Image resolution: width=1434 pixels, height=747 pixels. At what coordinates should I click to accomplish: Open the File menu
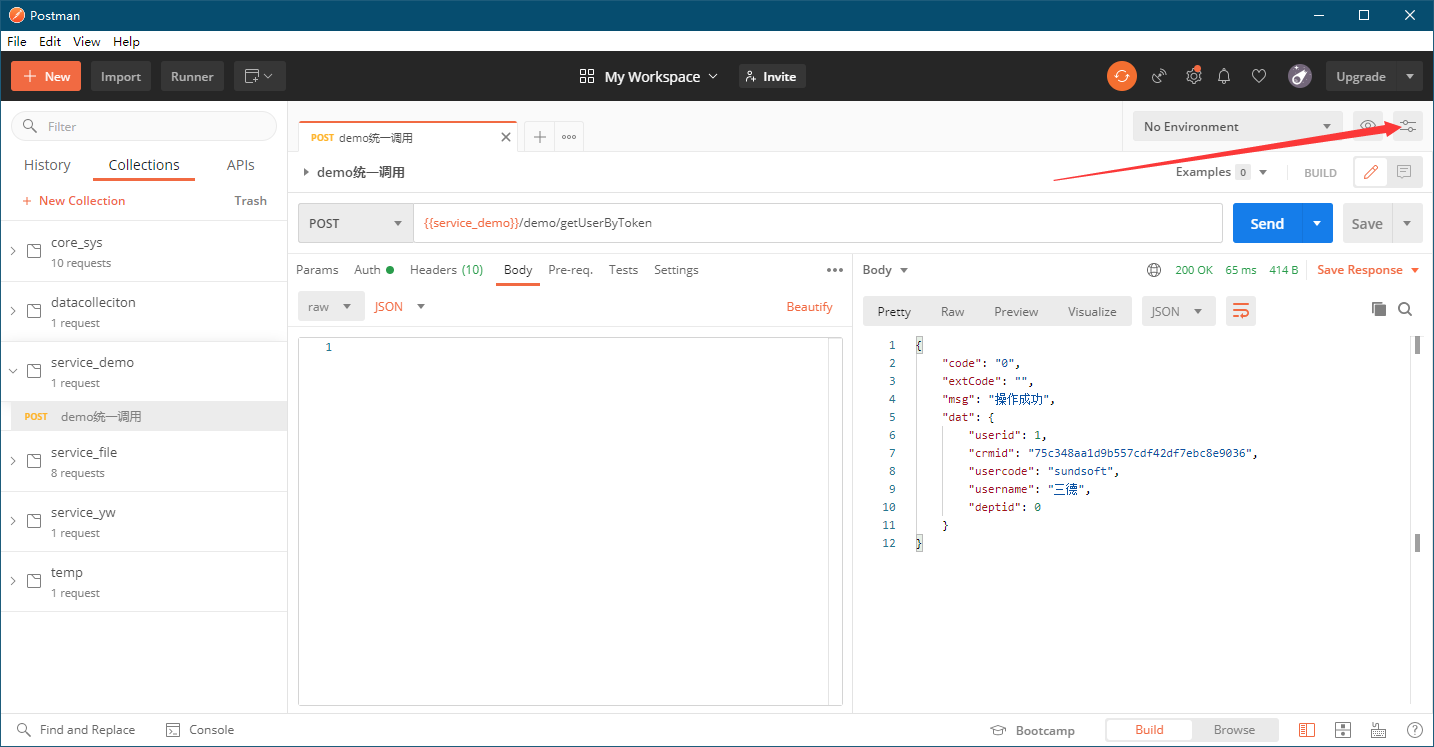(x=17, y=41)
